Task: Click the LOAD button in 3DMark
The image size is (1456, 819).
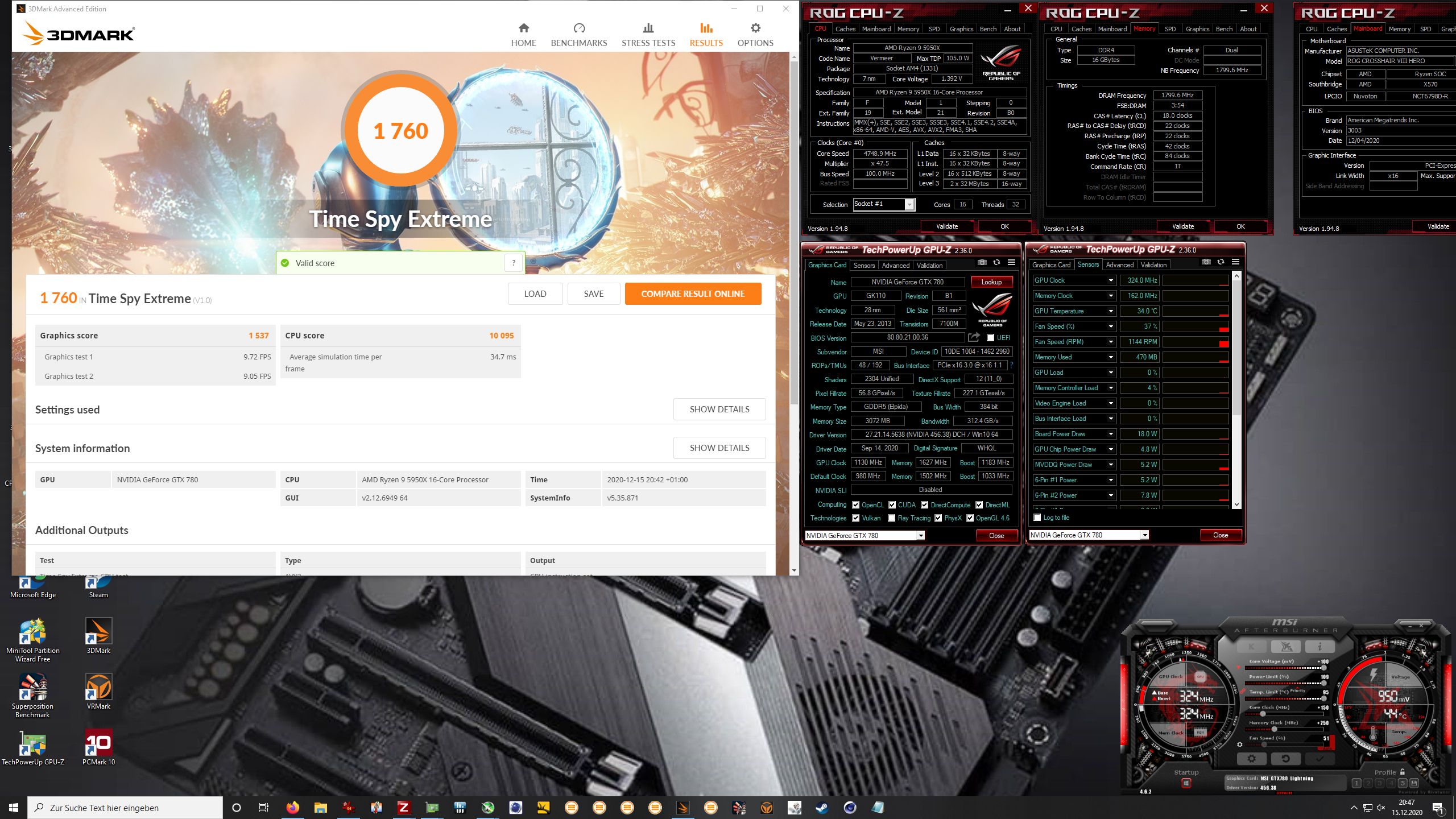Action: click(x=535, y=294)
